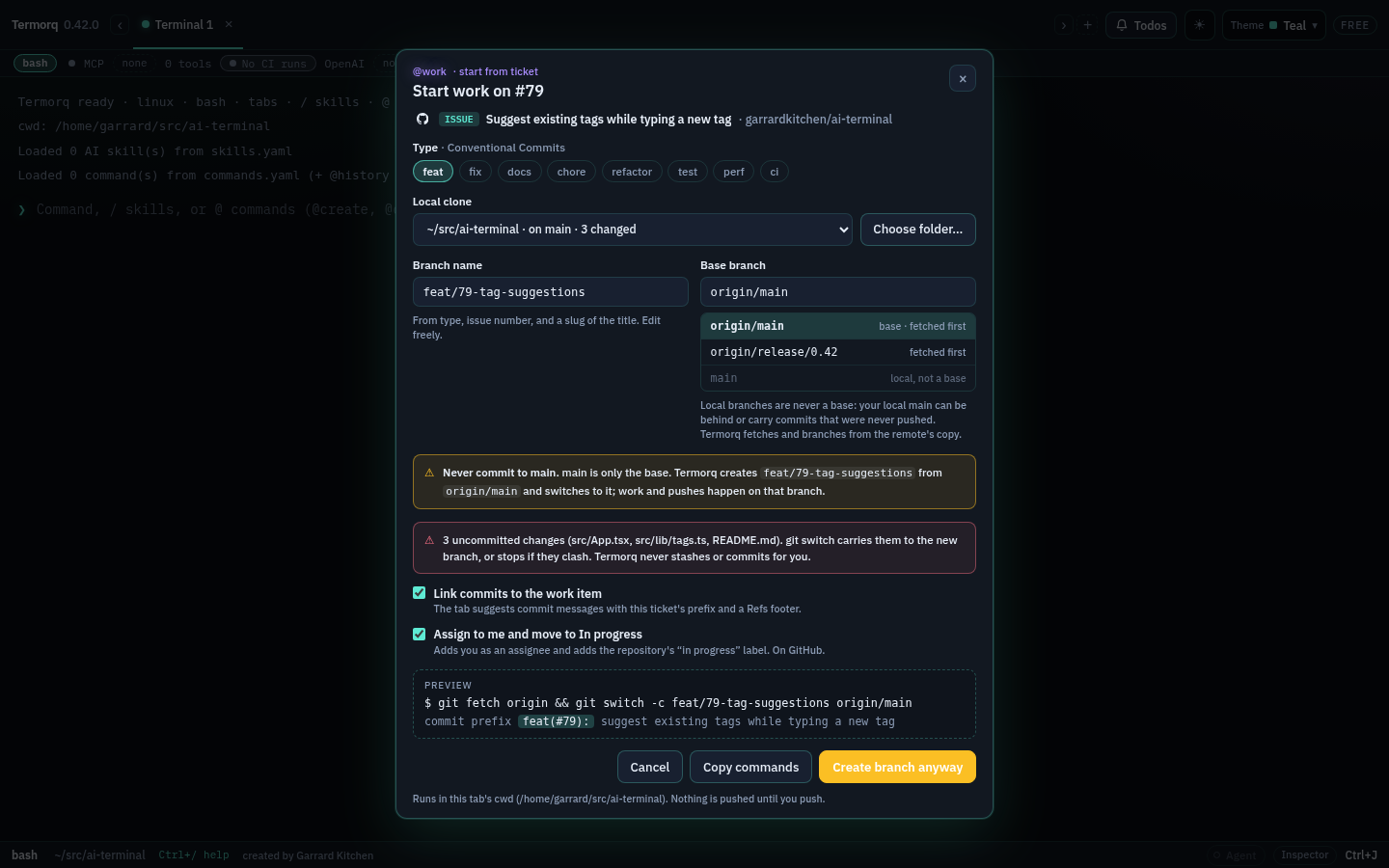Uncheck Assign to me and move to In progress
This screenshot has width=1389, height=868.
420,634
